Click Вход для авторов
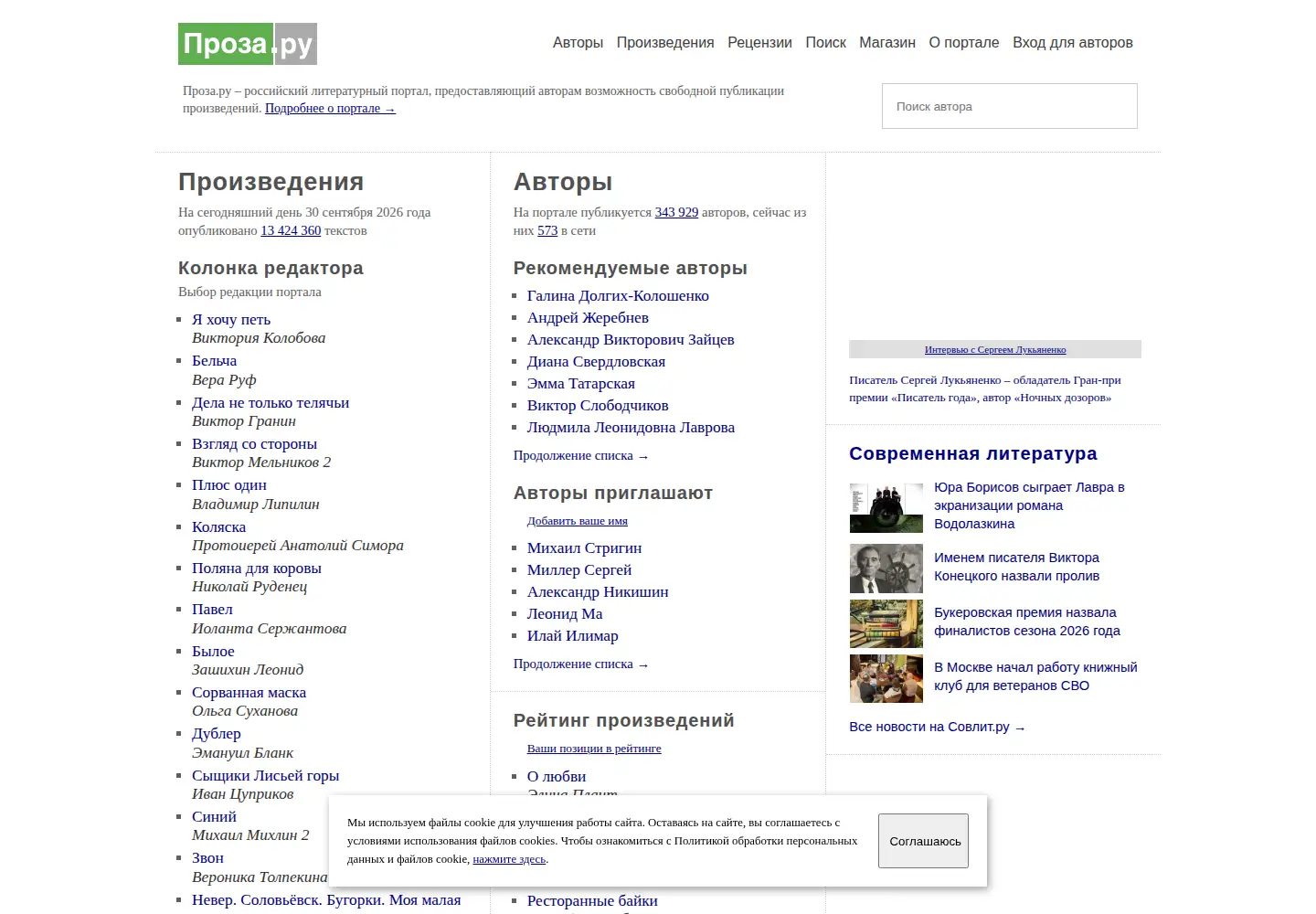Image resolution: width=1316 pixels, height=914 pixels. pos(1073,42)
